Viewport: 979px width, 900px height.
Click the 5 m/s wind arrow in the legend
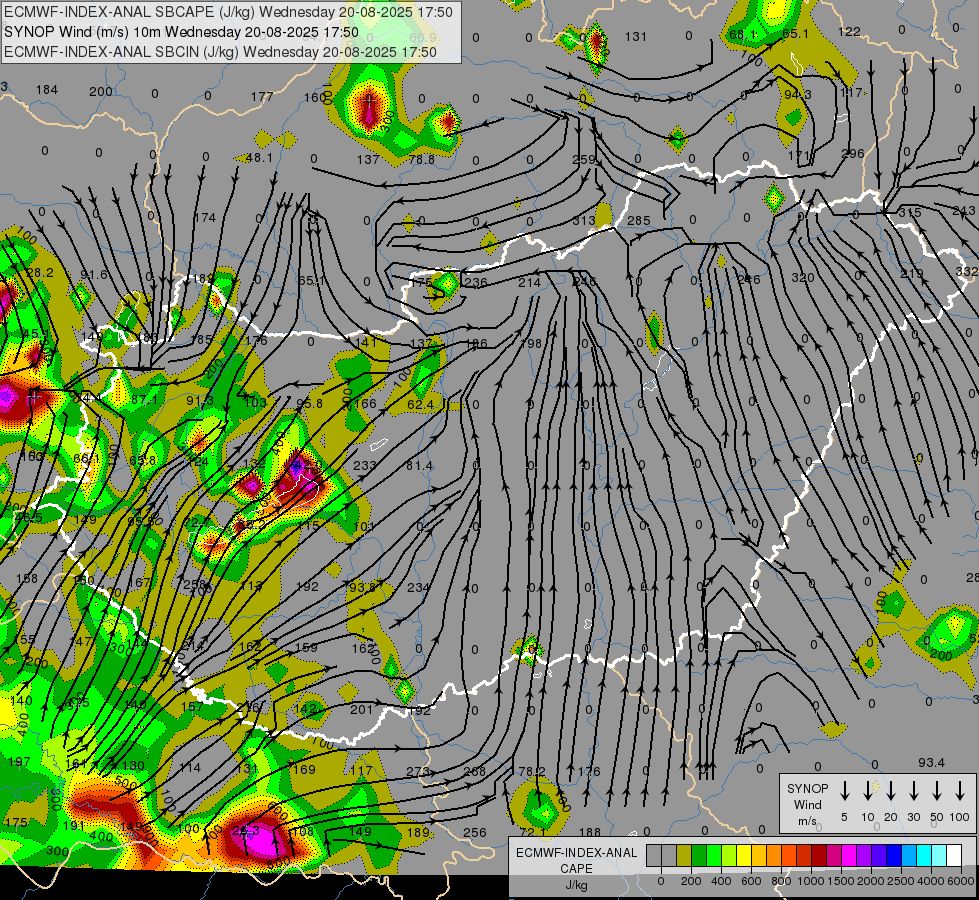coord(844,790)
